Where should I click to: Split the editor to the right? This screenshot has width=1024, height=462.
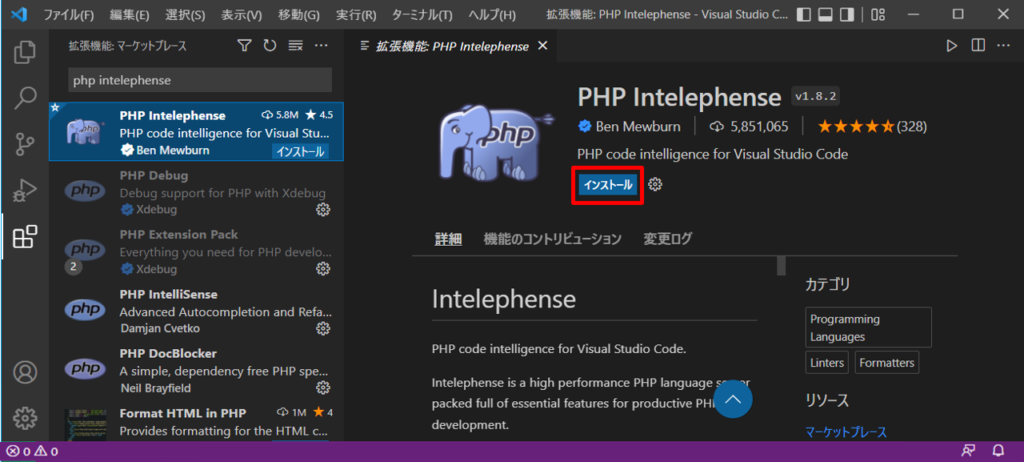tap(978, 46)
